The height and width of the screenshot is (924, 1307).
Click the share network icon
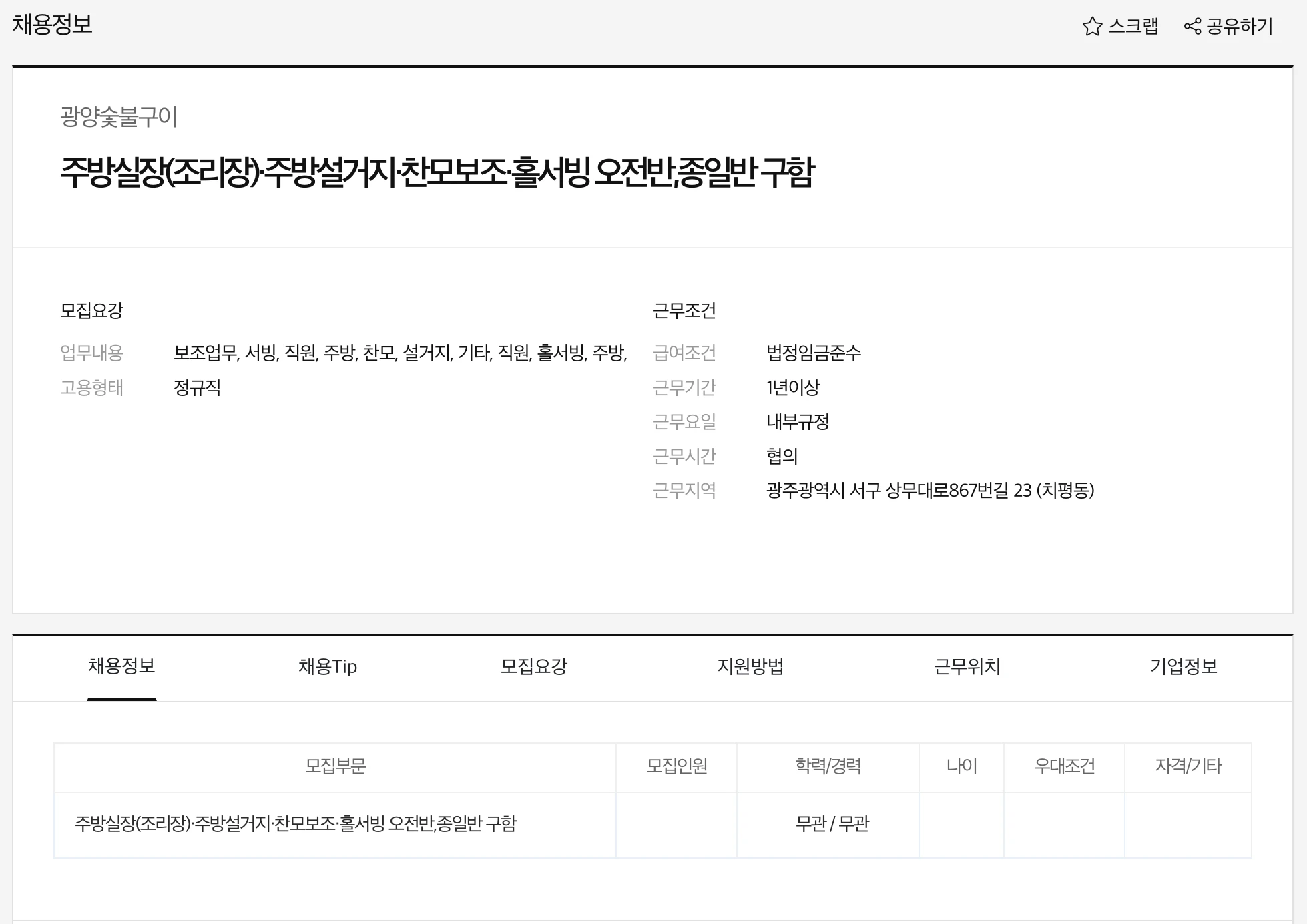[1192, 27]
